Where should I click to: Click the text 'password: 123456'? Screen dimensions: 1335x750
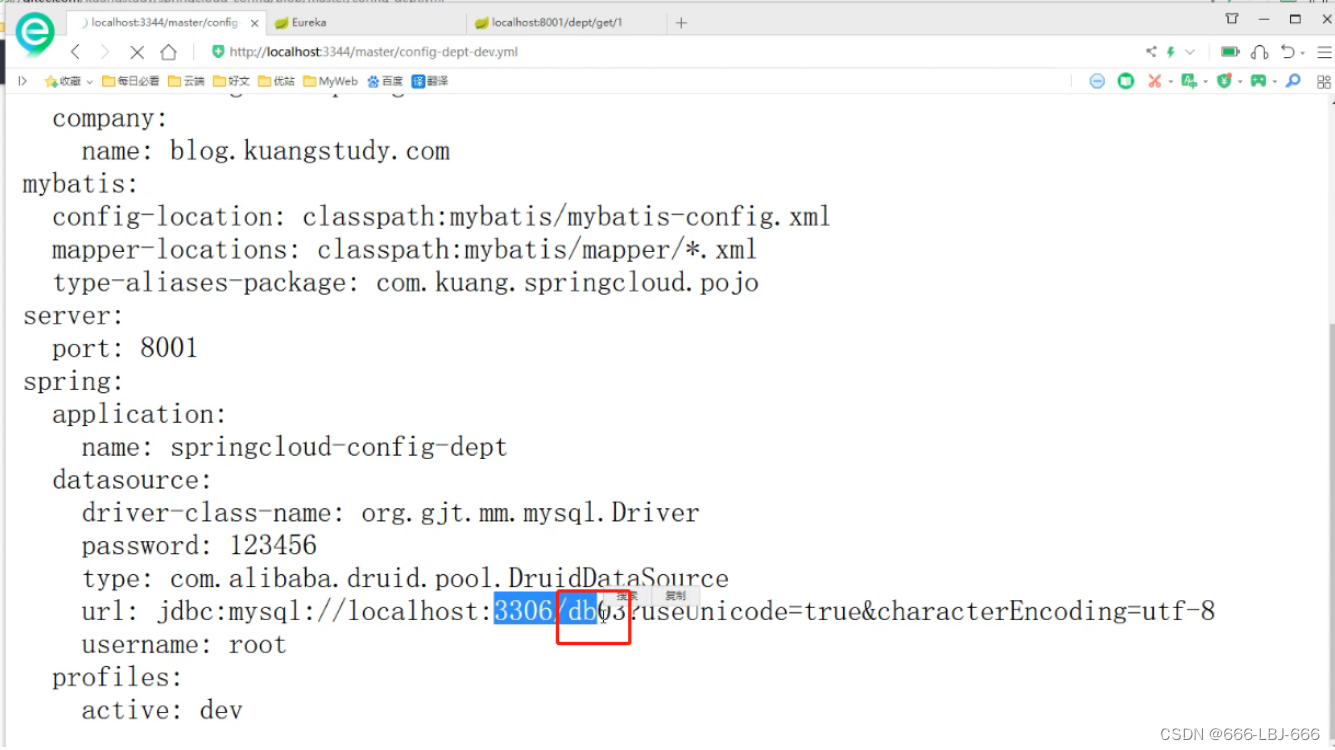click(x=199, y=546)
